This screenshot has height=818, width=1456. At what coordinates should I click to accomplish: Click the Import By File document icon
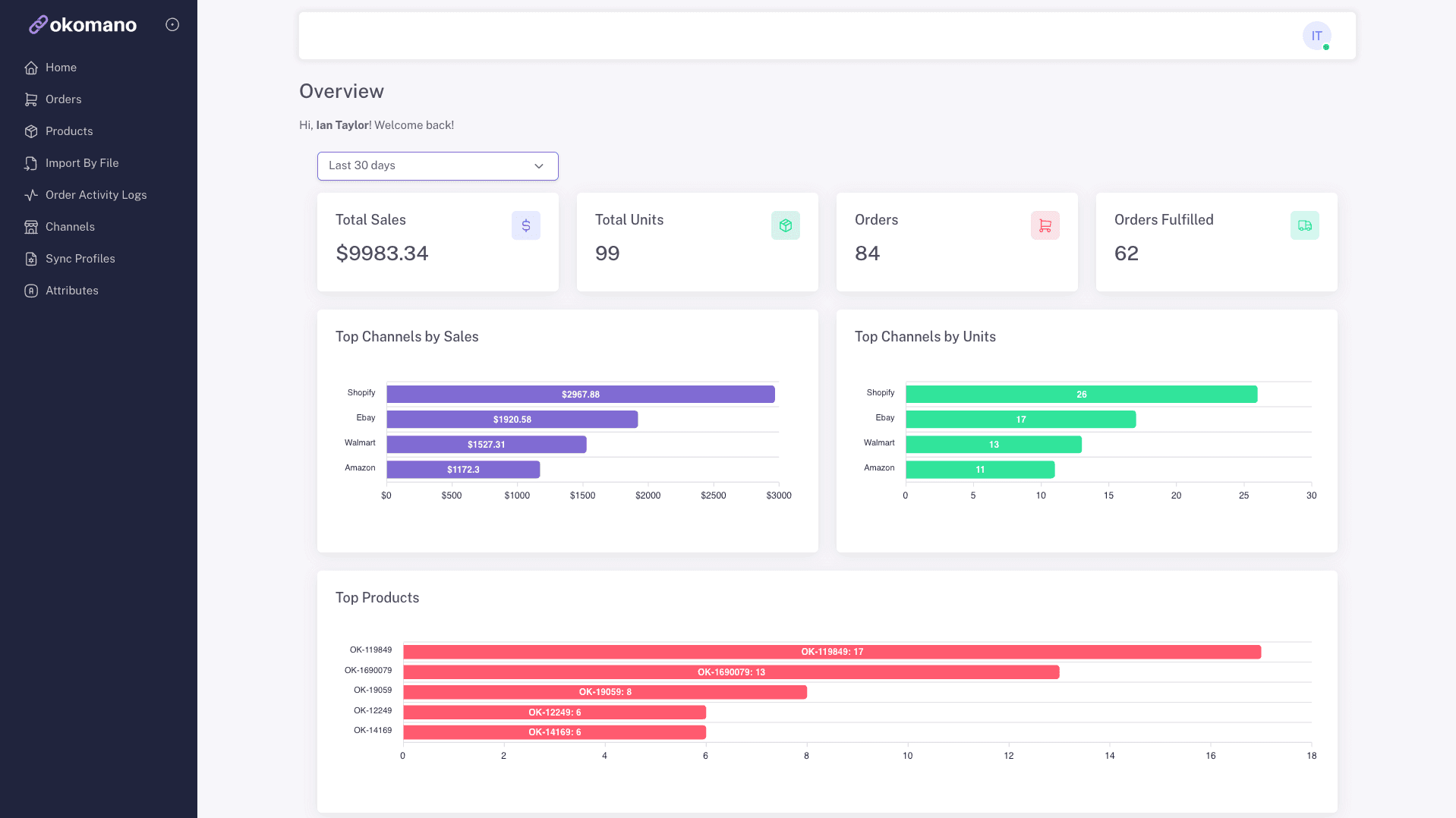click(x=31, y=163)
